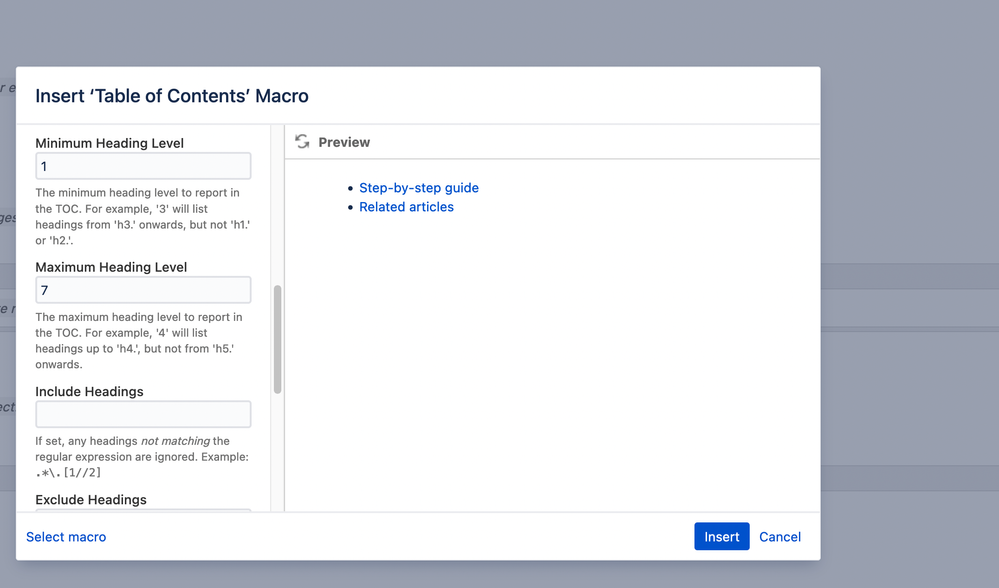This screenshot has width=999, height=588.
Task: Click the Maximum Heading Level input
Action: [x=143, y=290]
